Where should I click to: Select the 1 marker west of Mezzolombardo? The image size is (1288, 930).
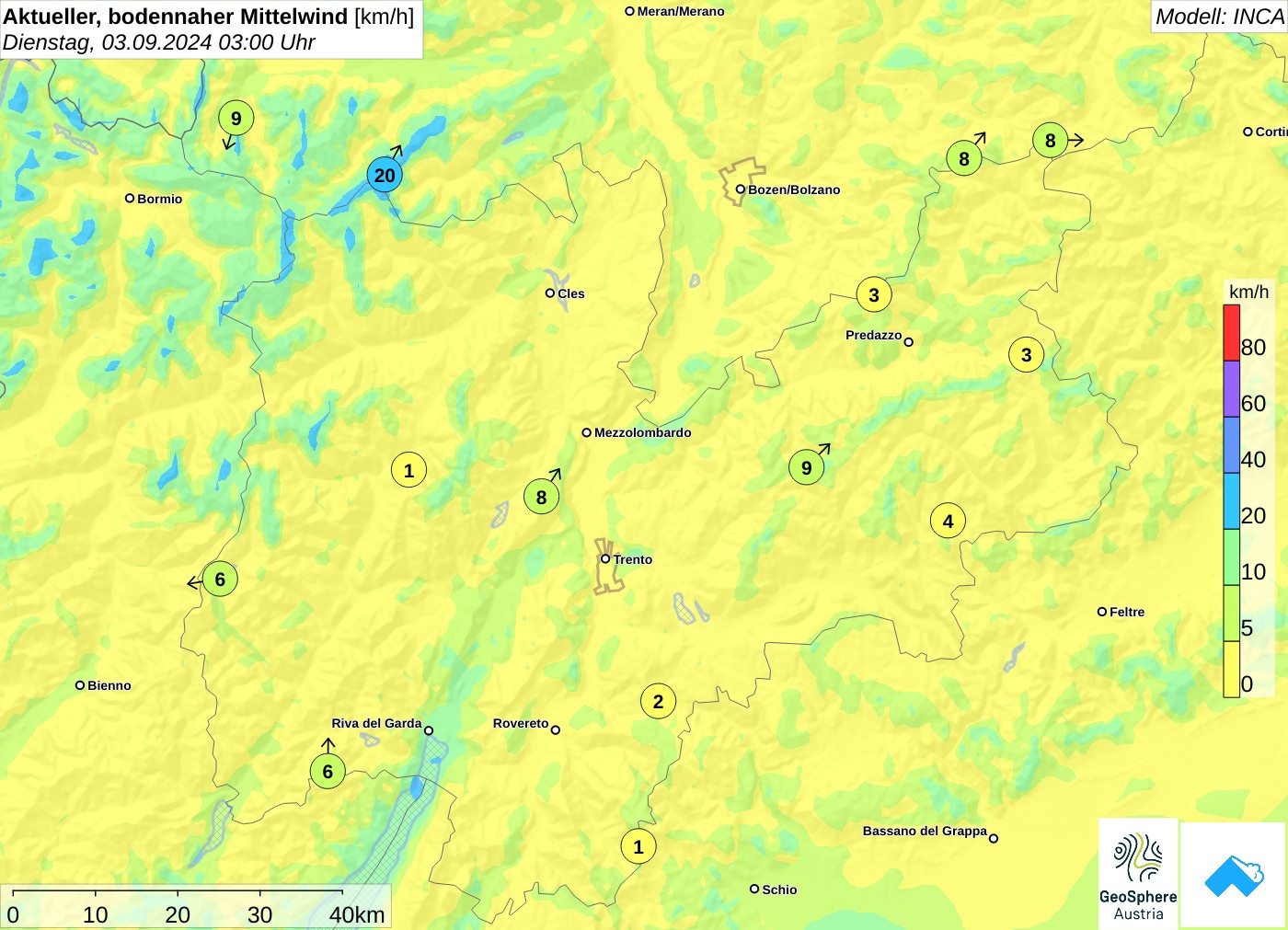click(x=408, y=470)
